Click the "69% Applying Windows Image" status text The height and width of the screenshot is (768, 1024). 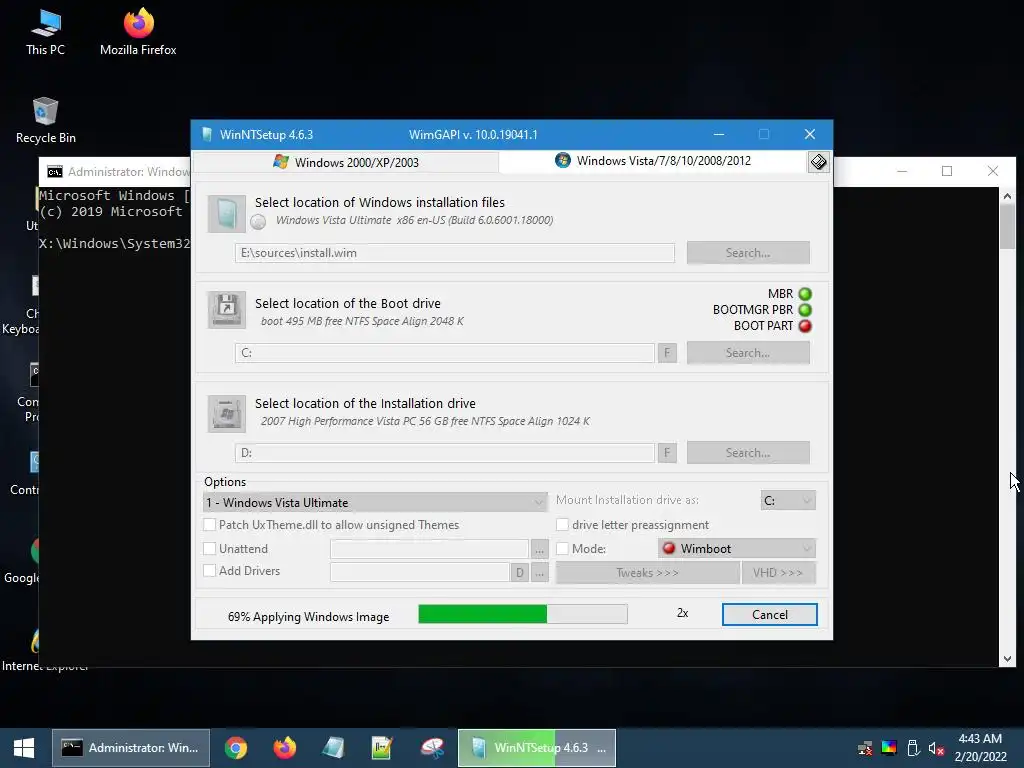(308, 616)
